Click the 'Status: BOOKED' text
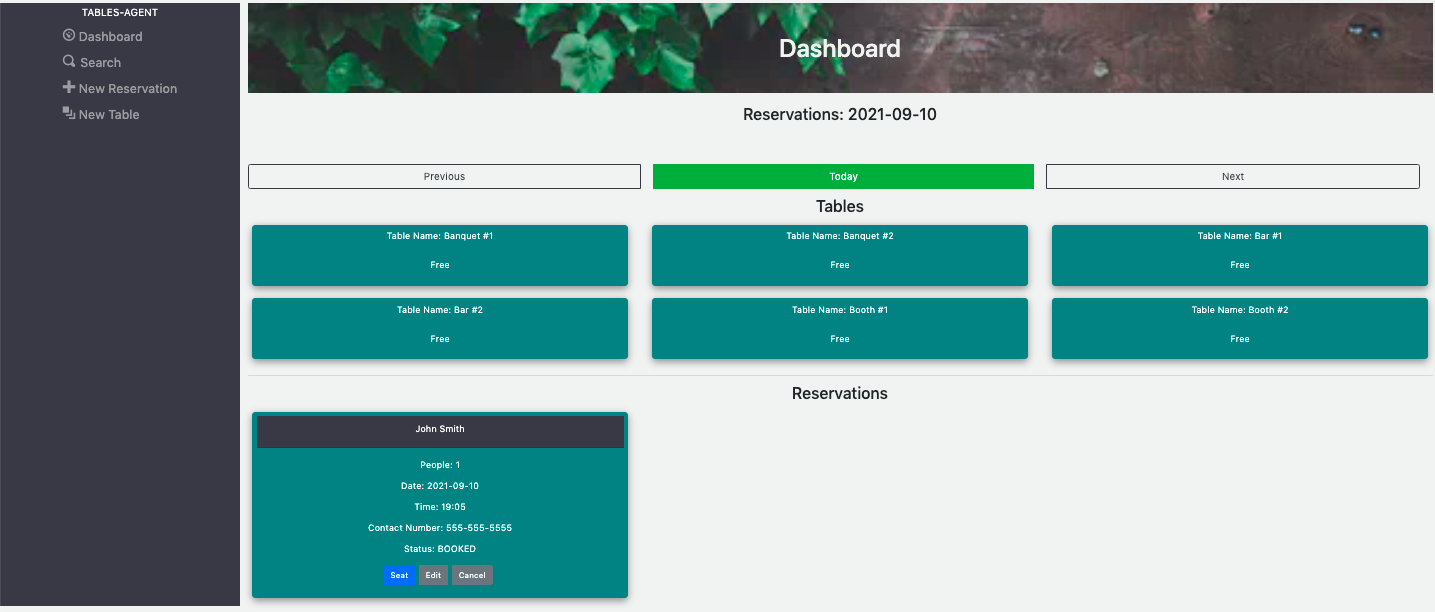Image resolution: width=1435 pixels, height=612 pixels. [x=440, y=549]
